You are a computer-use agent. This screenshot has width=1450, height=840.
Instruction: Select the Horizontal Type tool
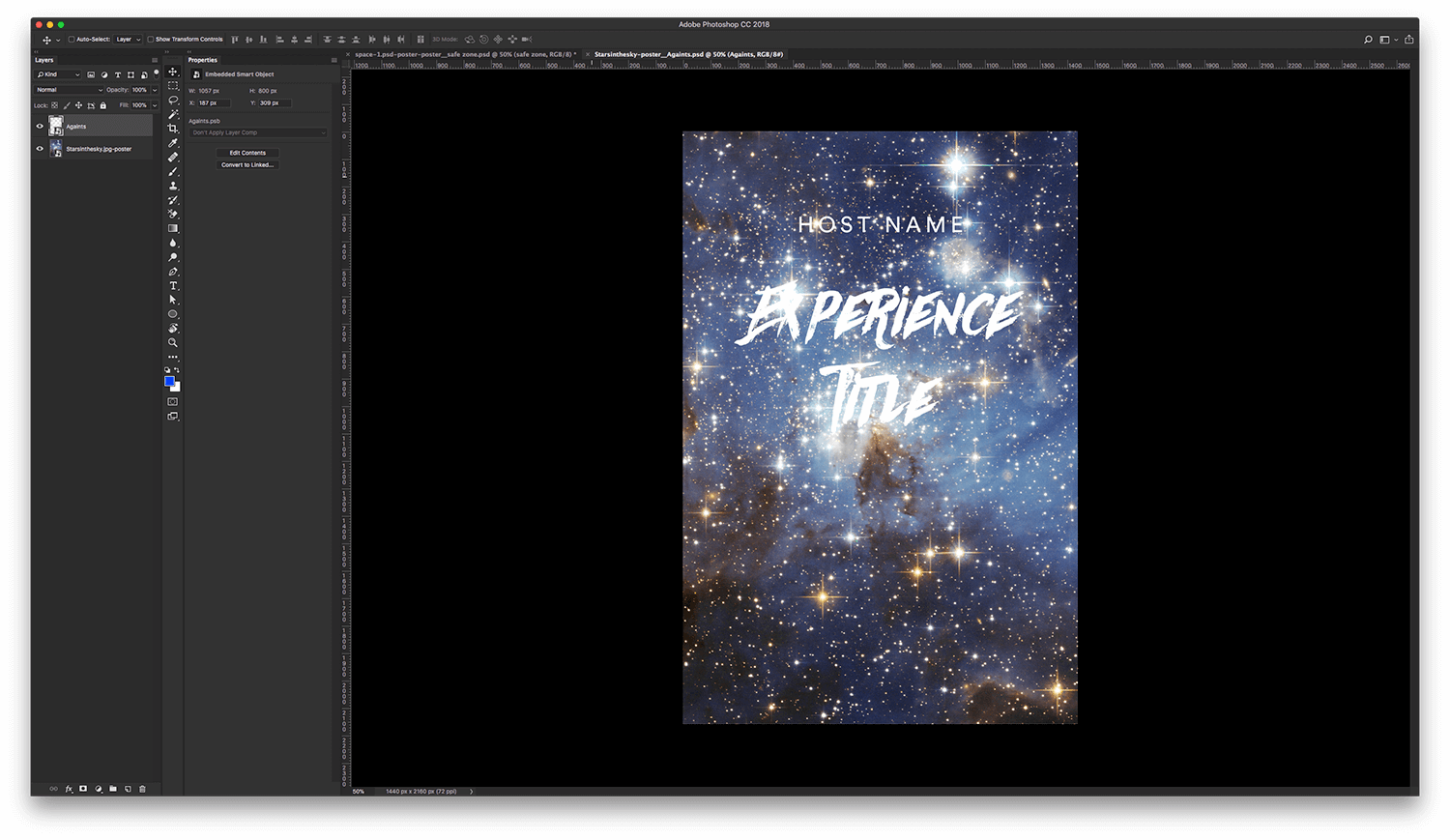[x=173, y=286]
